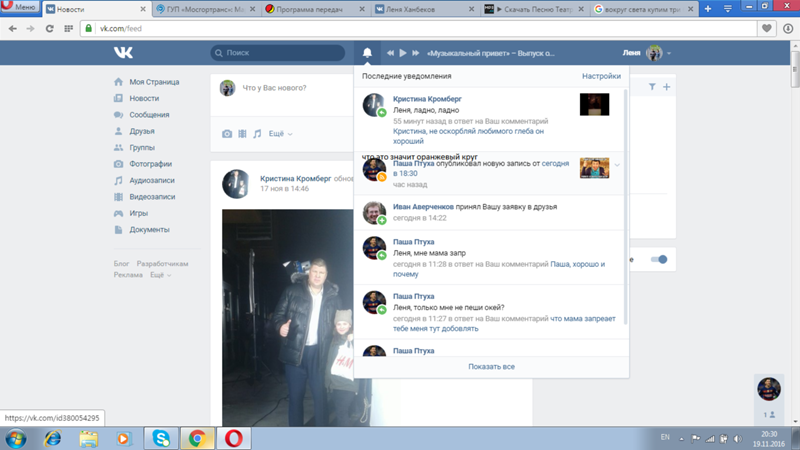Open the notifications bell icon
This screenshot has height=450, width=800.
(367, 53)
